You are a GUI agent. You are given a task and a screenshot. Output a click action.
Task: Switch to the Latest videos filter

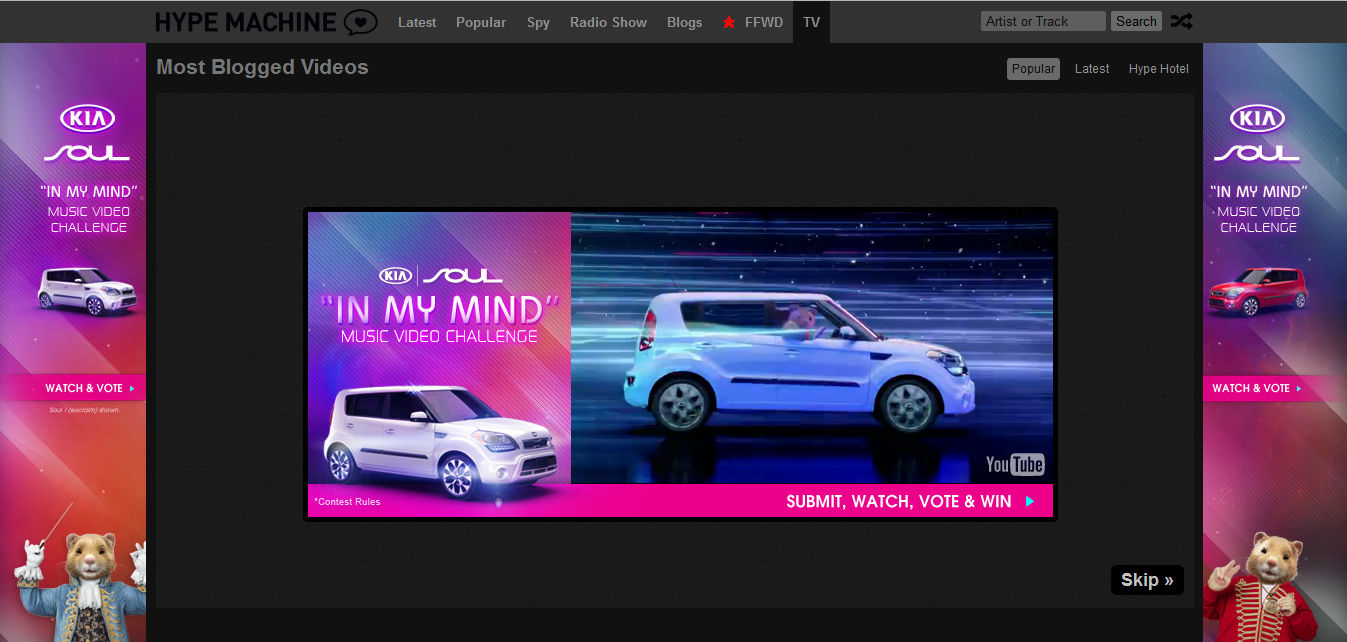pyautogui.click(x=1092, y=69)
